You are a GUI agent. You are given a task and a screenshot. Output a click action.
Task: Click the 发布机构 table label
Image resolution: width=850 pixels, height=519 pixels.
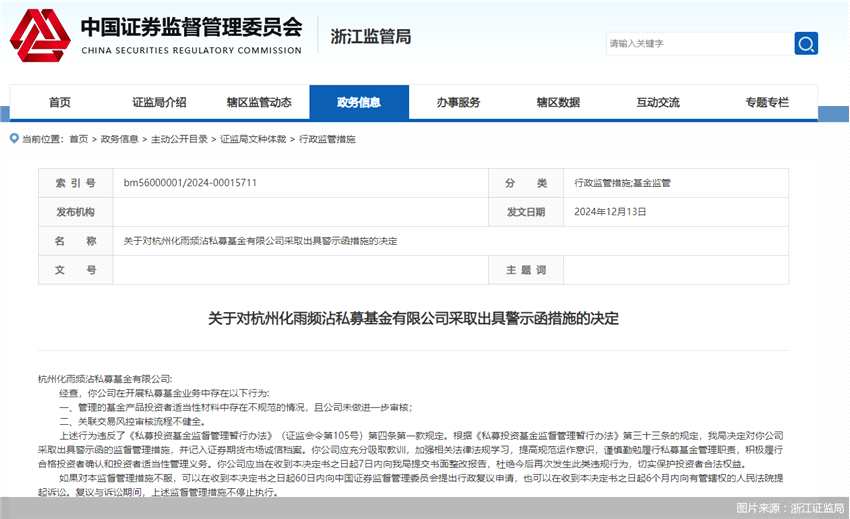(75, 212)
